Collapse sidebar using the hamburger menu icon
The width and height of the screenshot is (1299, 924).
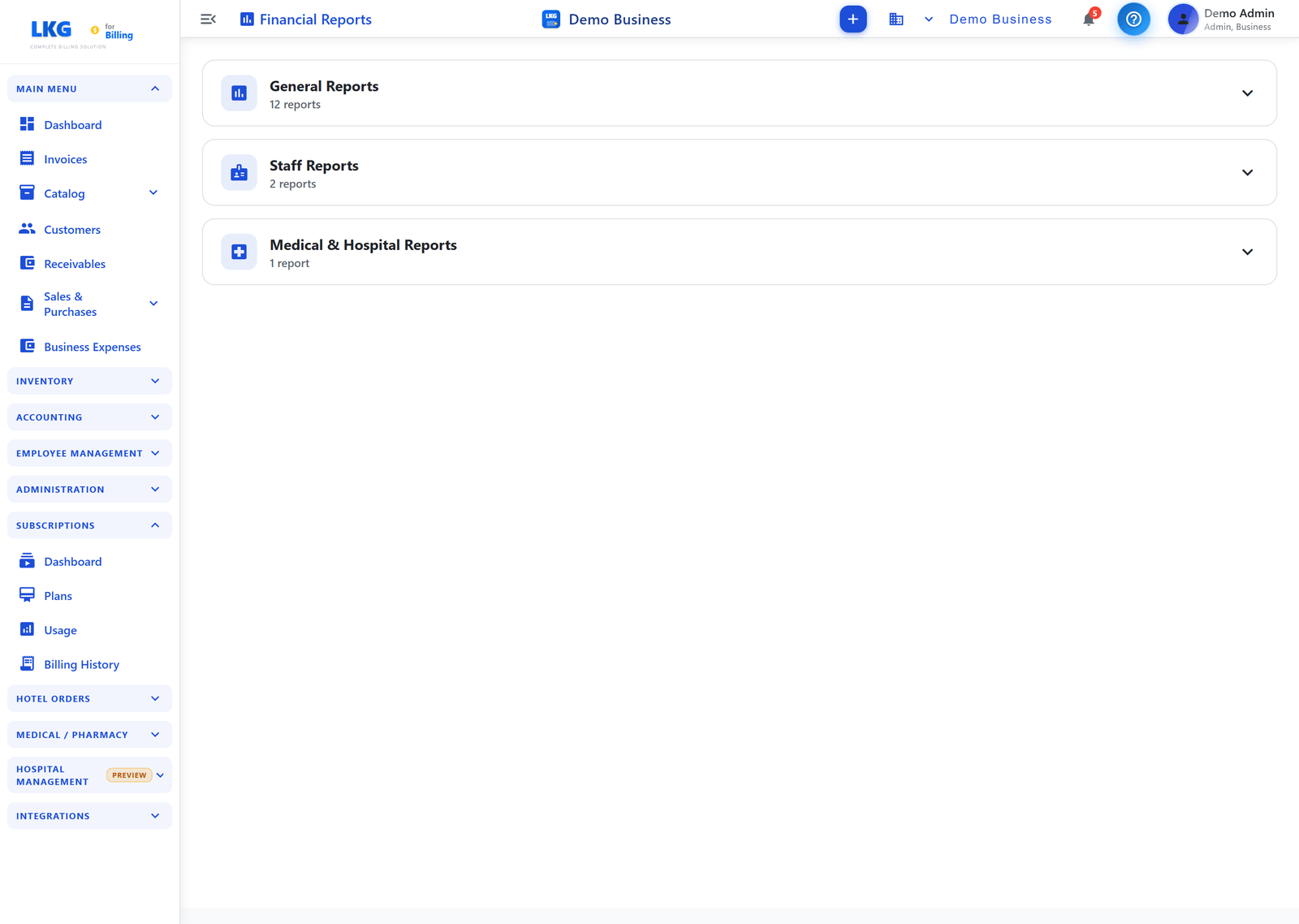(208, 19)
